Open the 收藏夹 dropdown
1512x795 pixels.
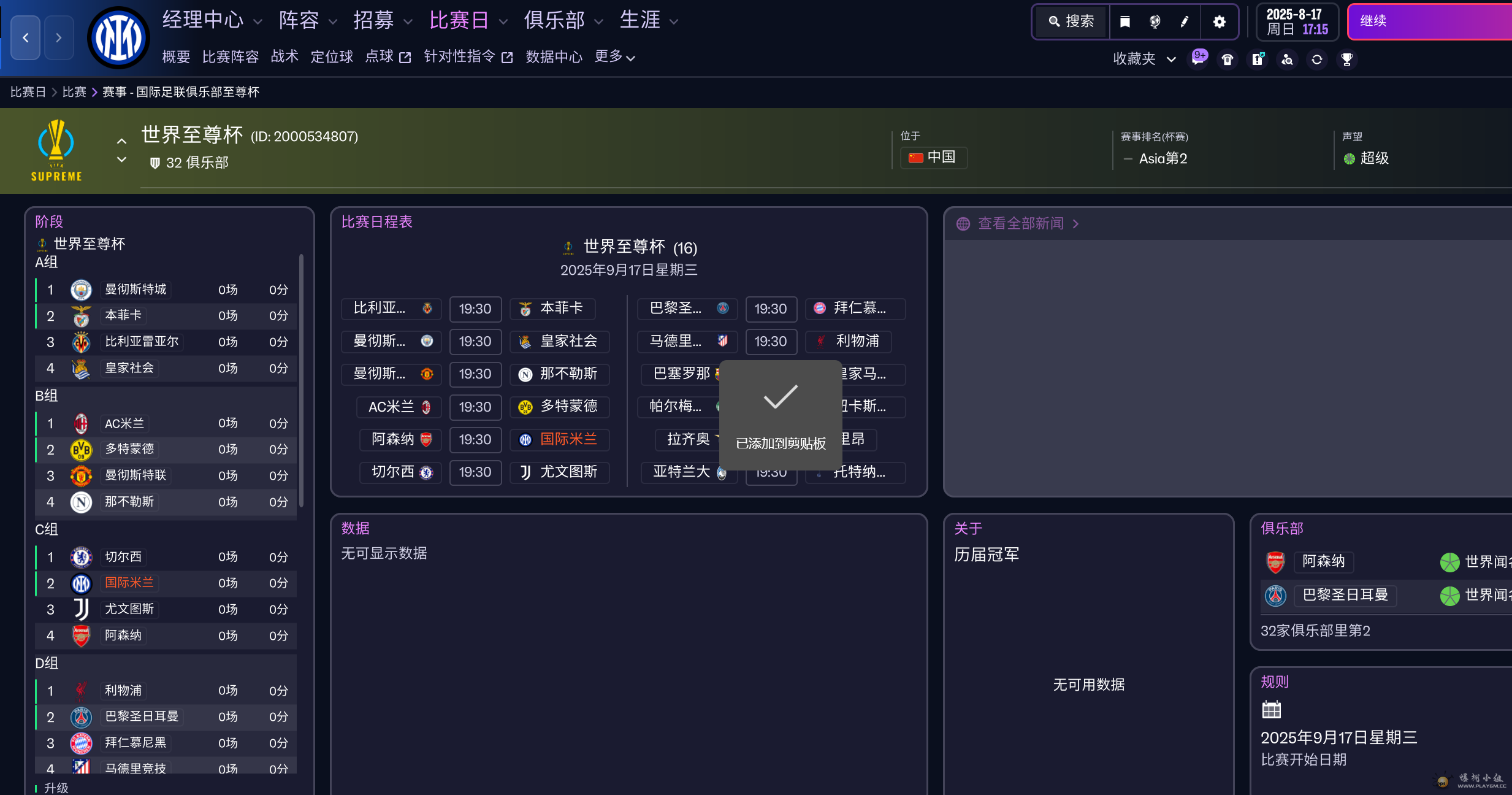point(1145,59)
